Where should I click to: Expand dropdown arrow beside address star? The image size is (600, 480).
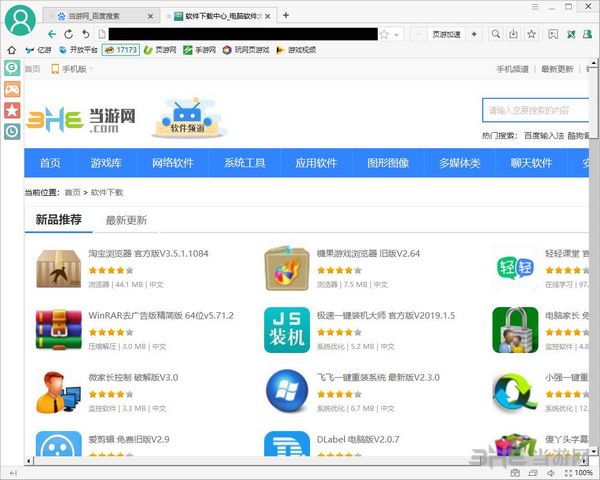(x=397, y=35)
